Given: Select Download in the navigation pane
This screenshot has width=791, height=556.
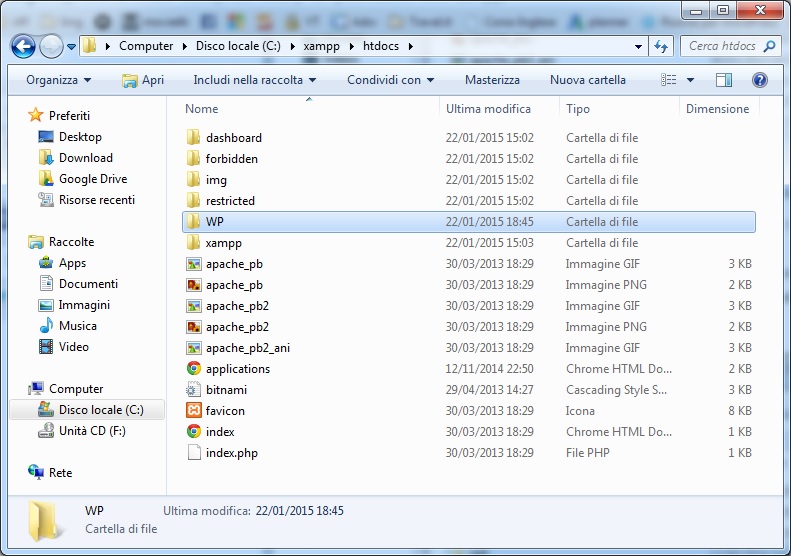Looking at the screenshot, I should click(76, 158).
